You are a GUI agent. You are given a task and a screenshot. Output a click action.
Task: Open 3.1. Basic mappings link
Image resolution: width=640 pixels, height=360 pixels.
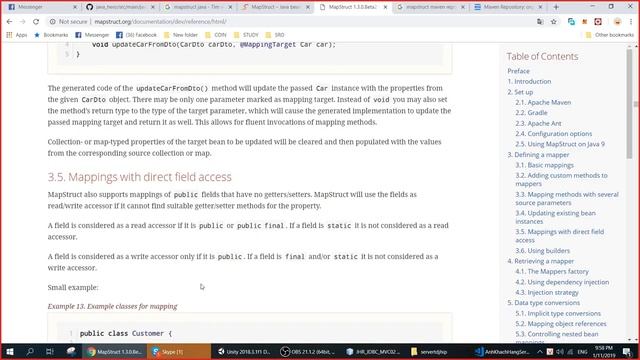544,165
